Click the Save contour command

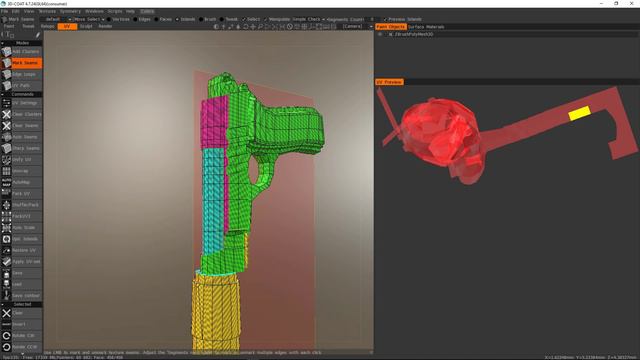pos(22,296)
